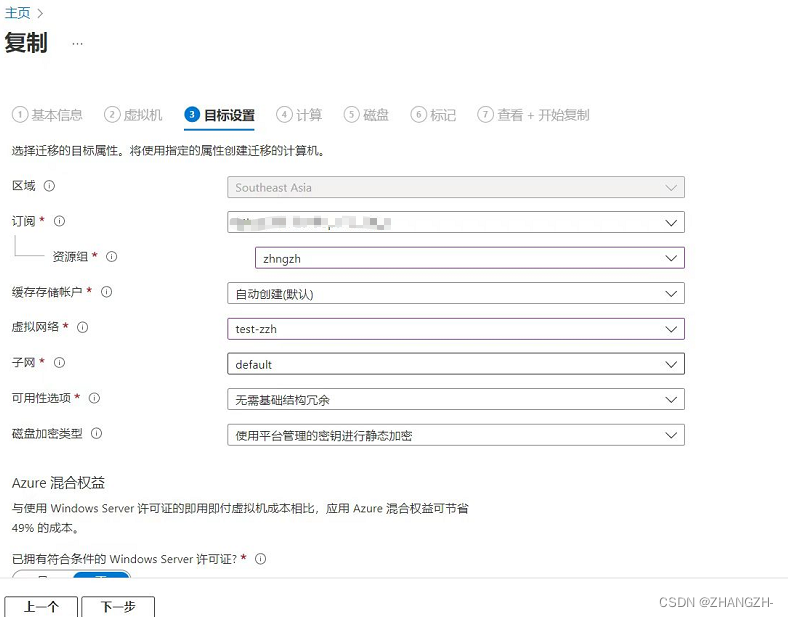788x617 pixels.
Task: Open the test-zzh virtual network dropdown
Action: pyautogui.click(x=456, y=329)
